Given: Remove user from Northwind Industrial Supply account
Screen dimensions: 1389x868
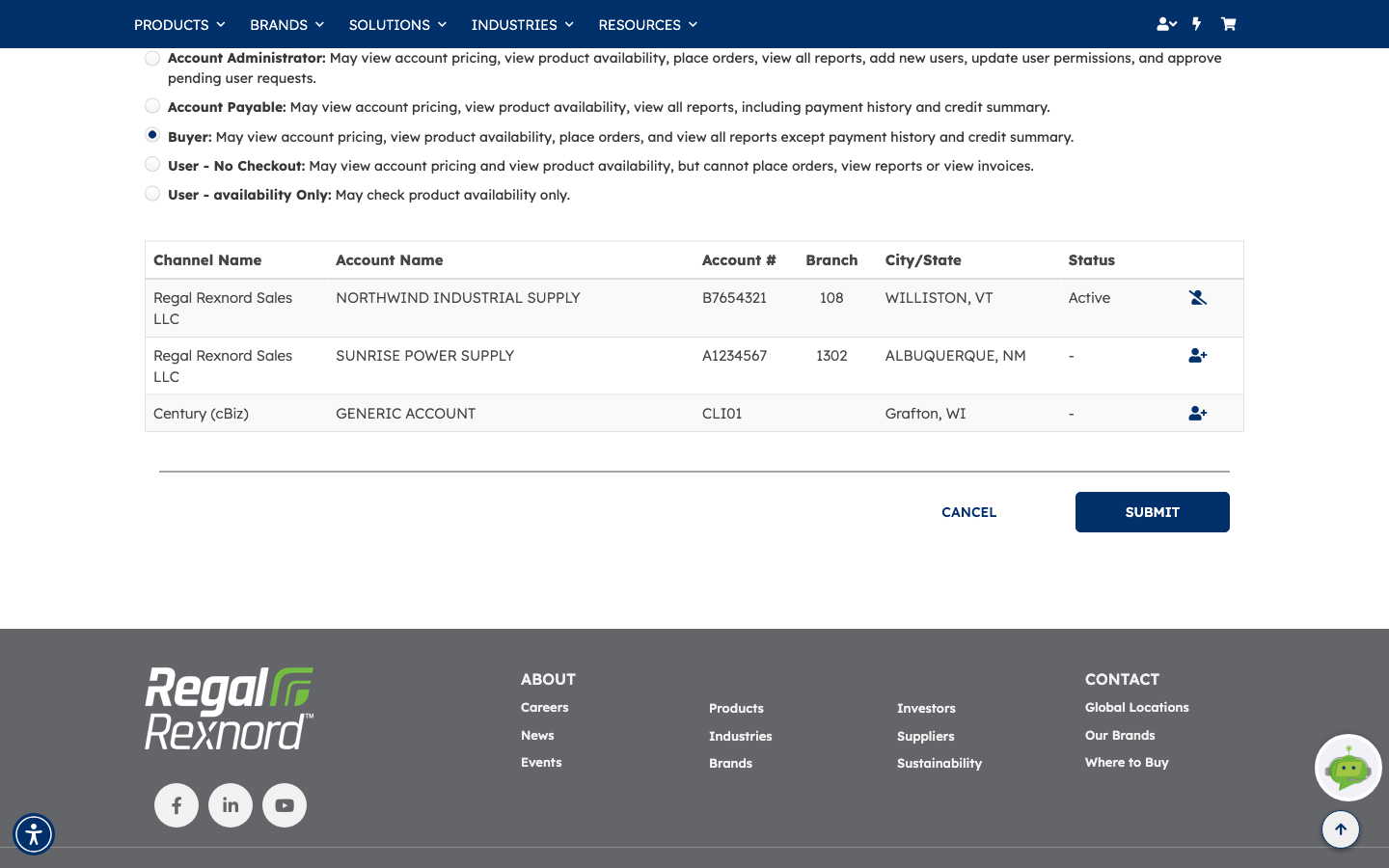Looking at the screenshot, I should 1198,298.
